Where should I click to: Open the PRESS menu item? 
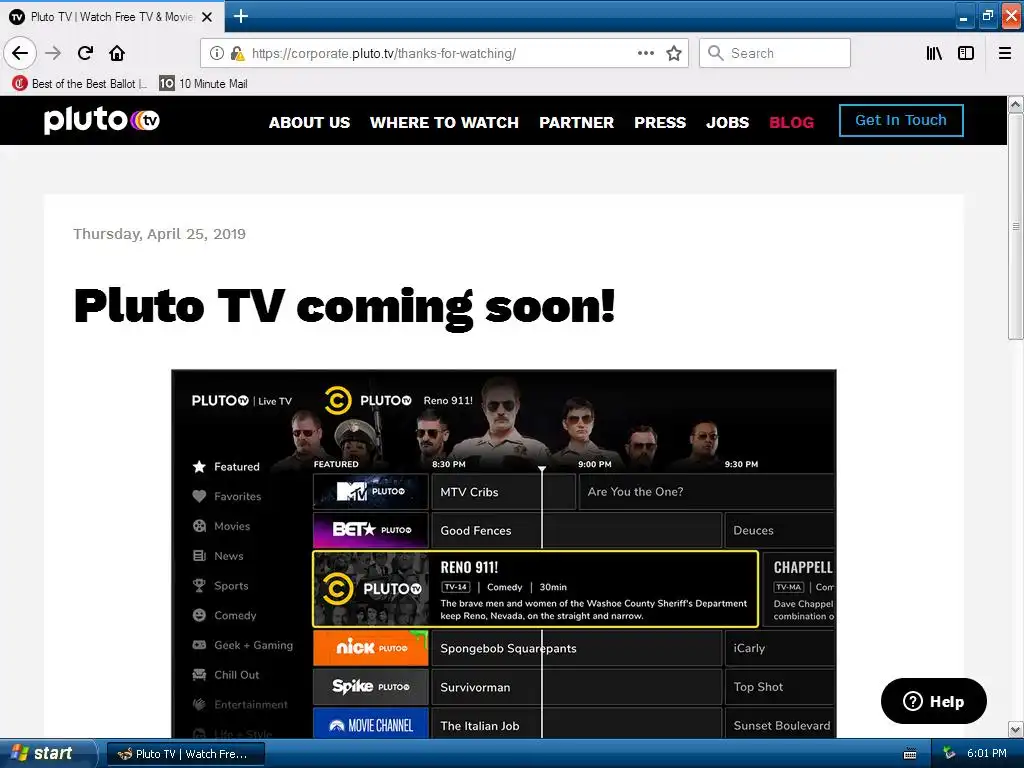pyautogui.click(x=660, y=122)
